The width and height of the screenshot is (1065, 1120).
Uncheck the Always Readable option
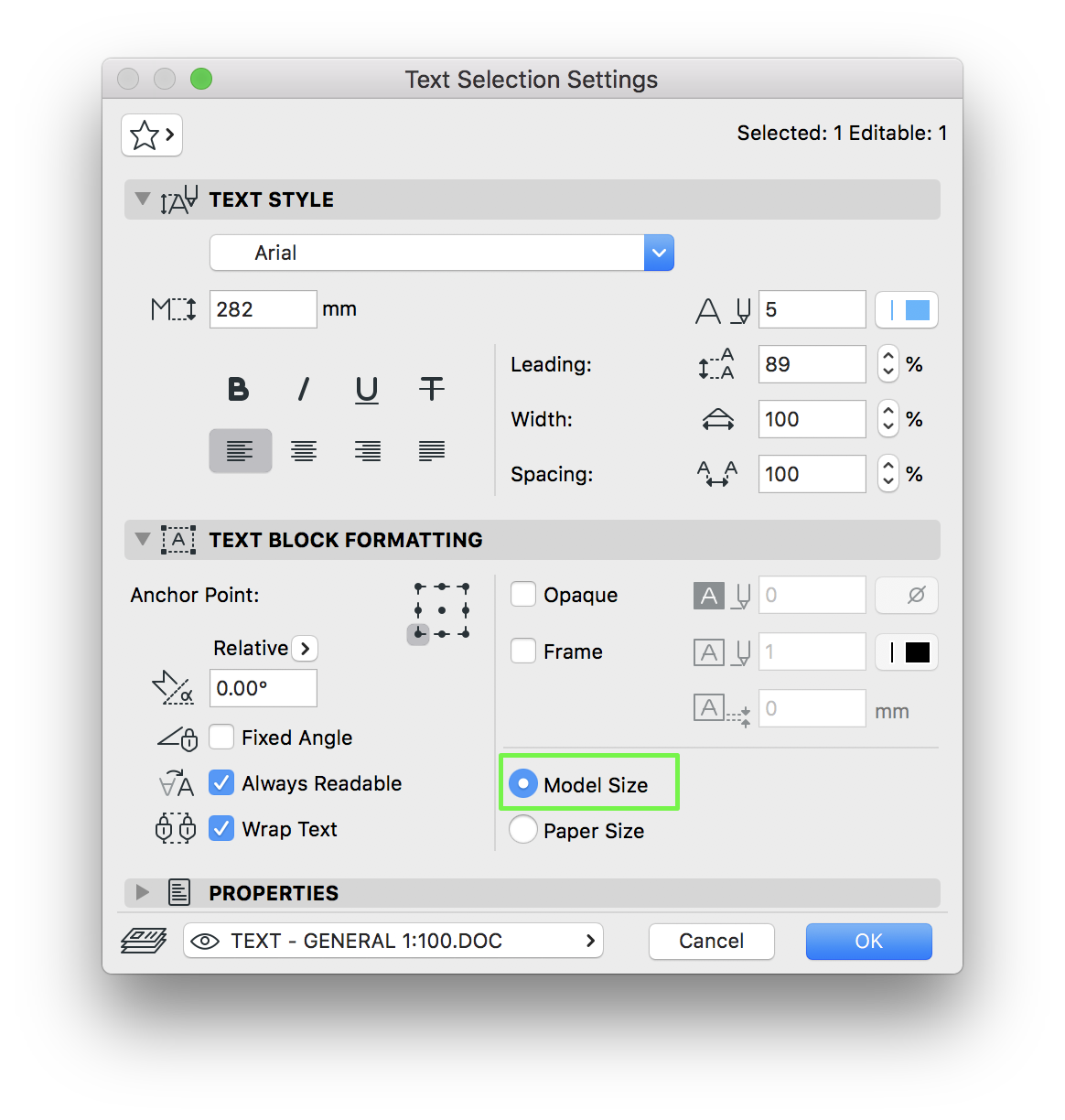(x=221, y=782)
